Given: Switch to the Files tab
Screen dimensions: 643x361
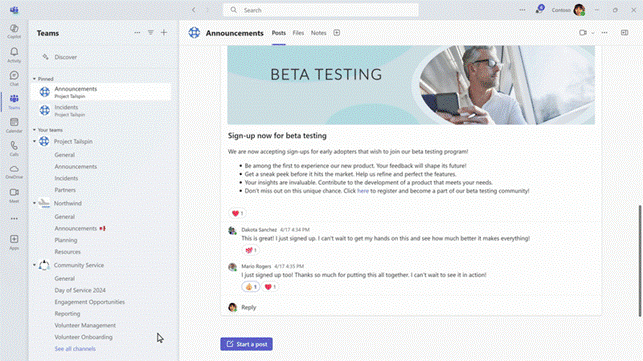Looking at the screenshot, I should 298,33.
